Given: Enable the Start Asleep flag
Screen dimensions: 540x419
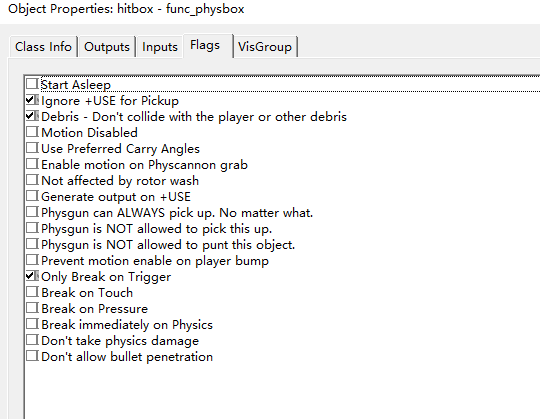Looking at the screenshot, I should click(x=32, y=84).
